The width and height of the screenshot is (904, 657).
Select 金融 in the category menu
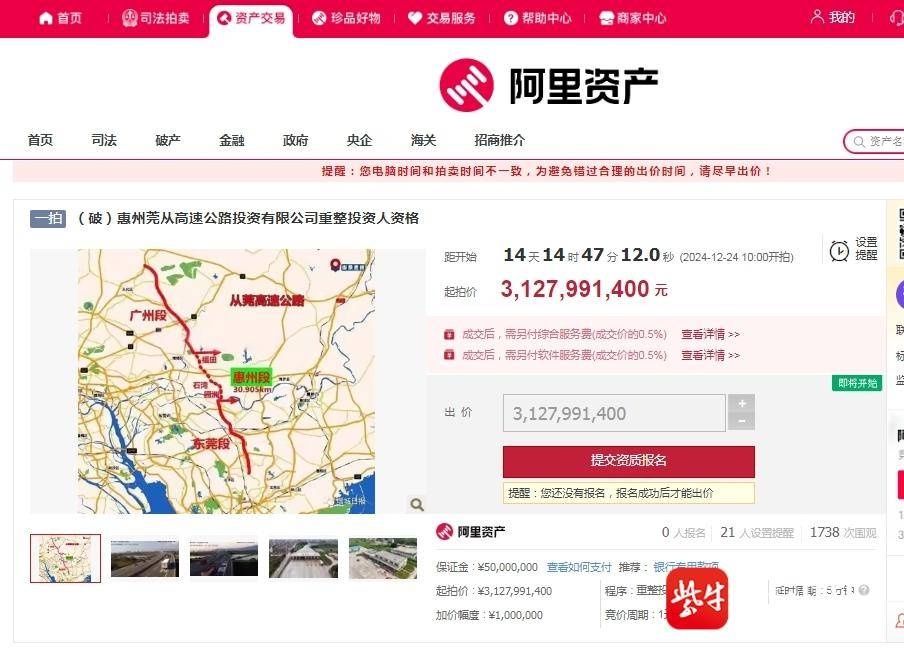tap(232, 140)
